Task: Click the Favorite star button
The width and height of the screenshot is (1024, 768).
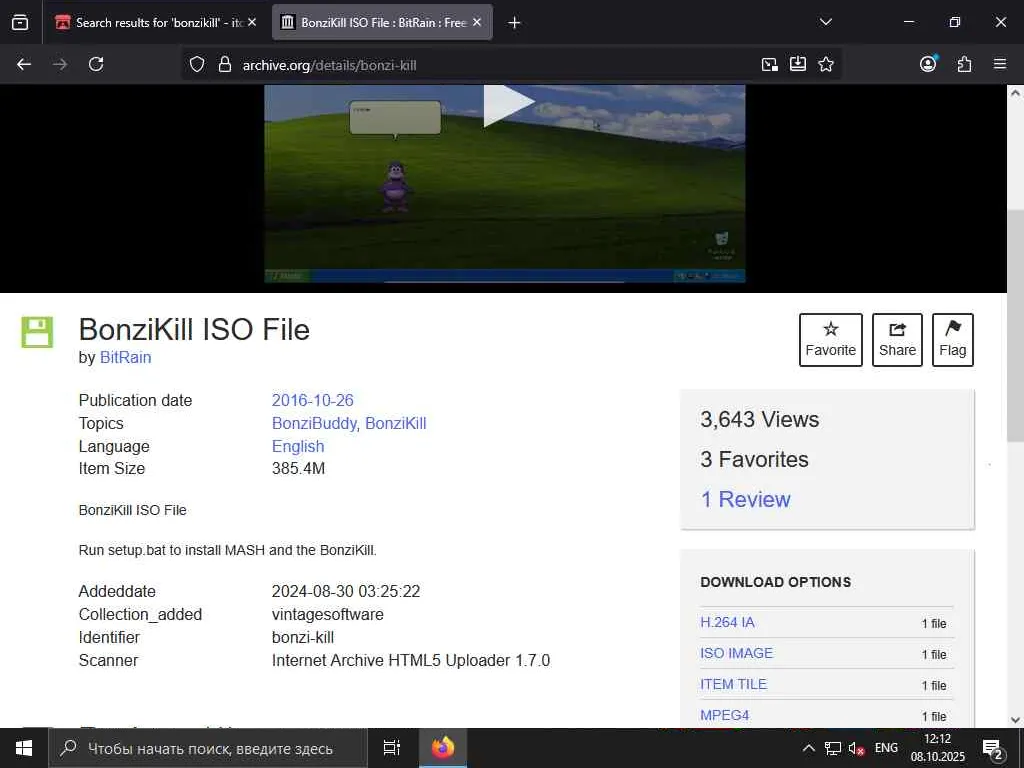Action: pyautogui.click(x=831, y=340)
